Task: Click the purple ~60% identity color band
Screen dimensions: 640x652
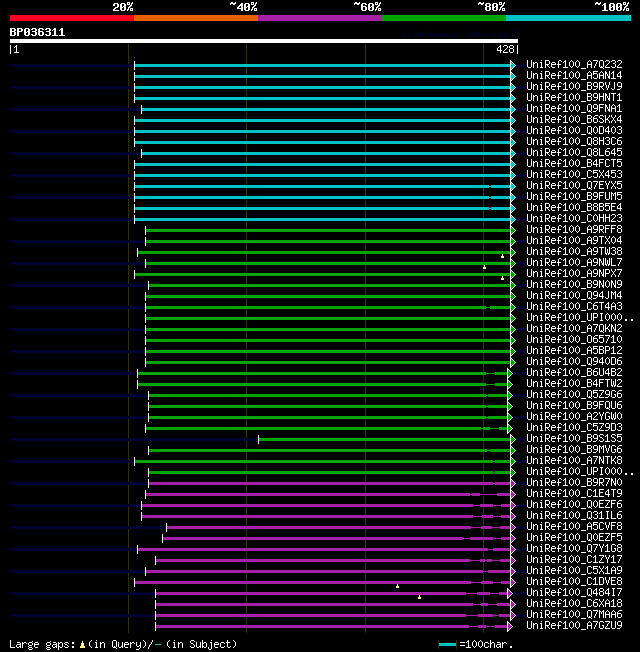Action: point(320,18)
